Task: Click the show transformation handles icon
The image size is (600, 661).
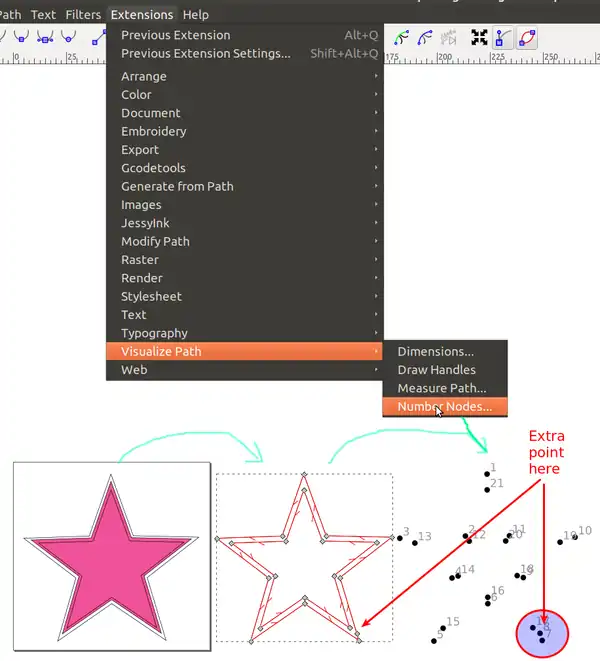Action: pyautogui.click(x=480, y=37)
